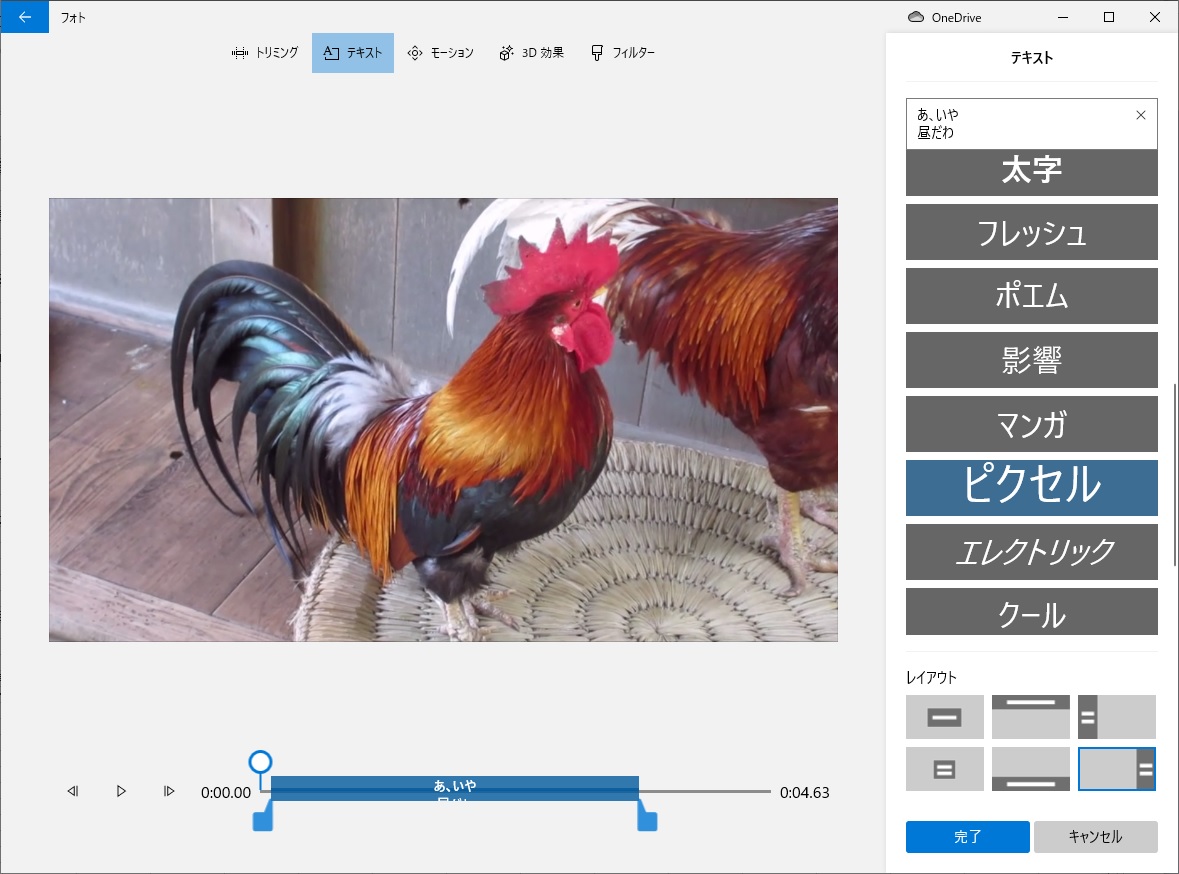The width and height of the screenshot is (1179, 874).
Task: Clear text with the X in text box
Action: (x=1141, y=115)
